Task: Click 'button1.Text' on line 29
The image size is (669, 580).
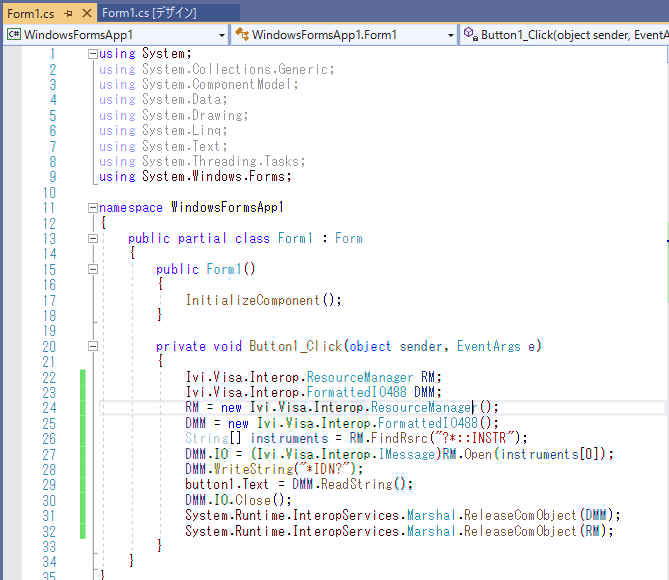Action: click(x=227, y=484)
